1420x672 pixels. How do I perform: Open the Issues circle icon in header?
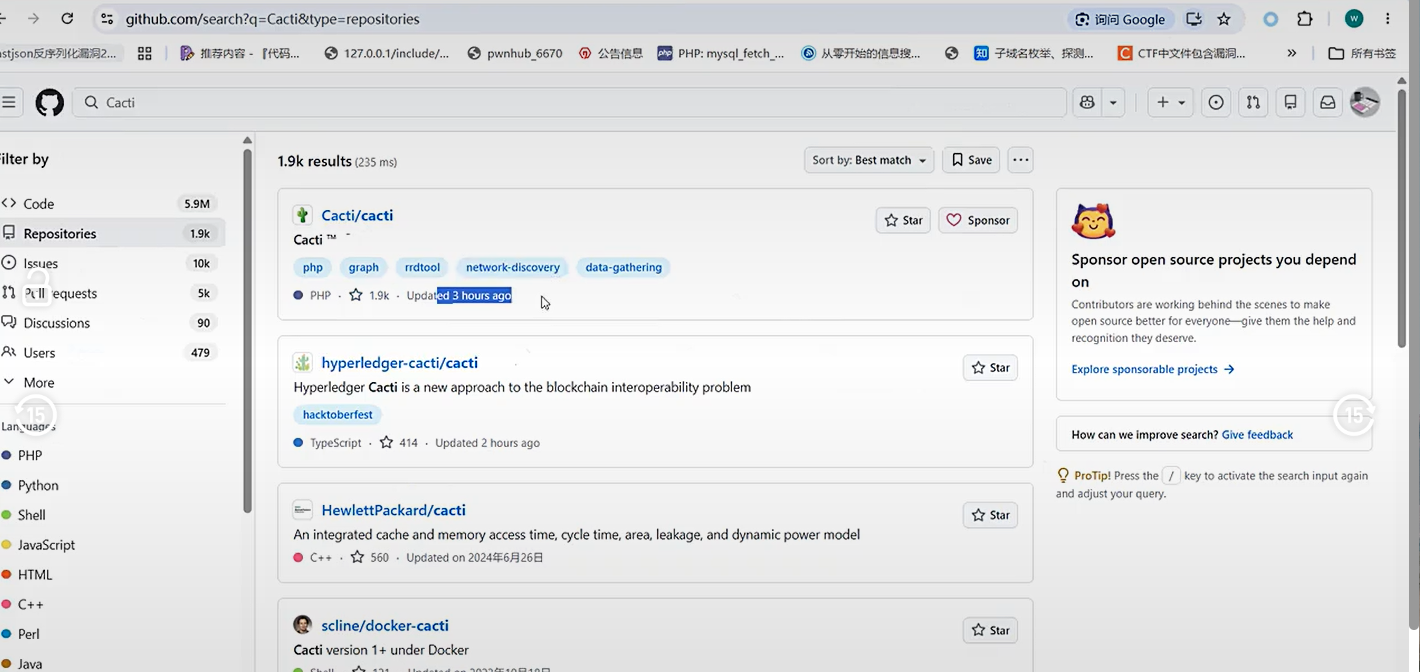pyautogui.click(x=1215, y=102)
